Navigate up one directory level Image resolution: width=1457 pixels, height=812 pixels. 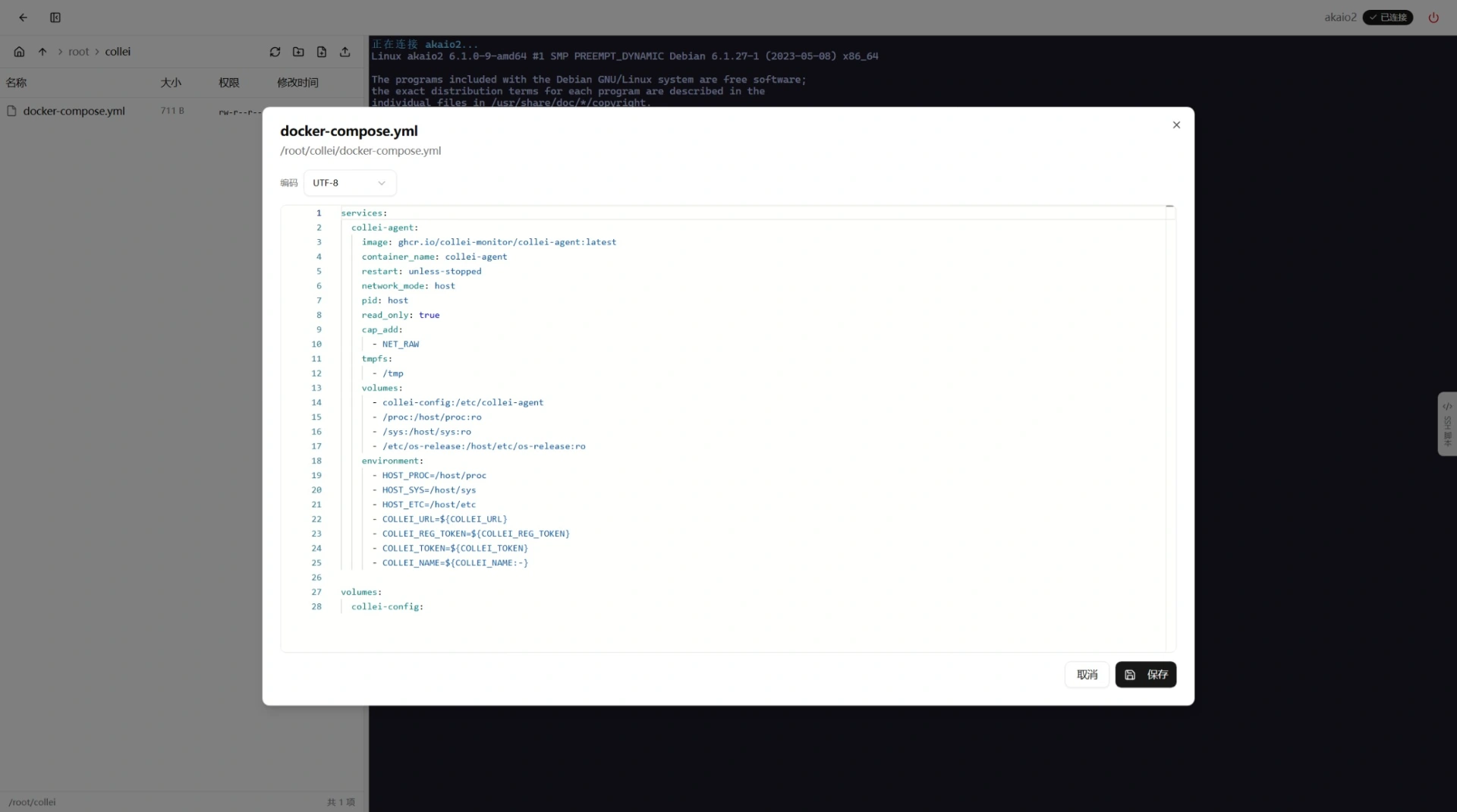pos(42,52)
